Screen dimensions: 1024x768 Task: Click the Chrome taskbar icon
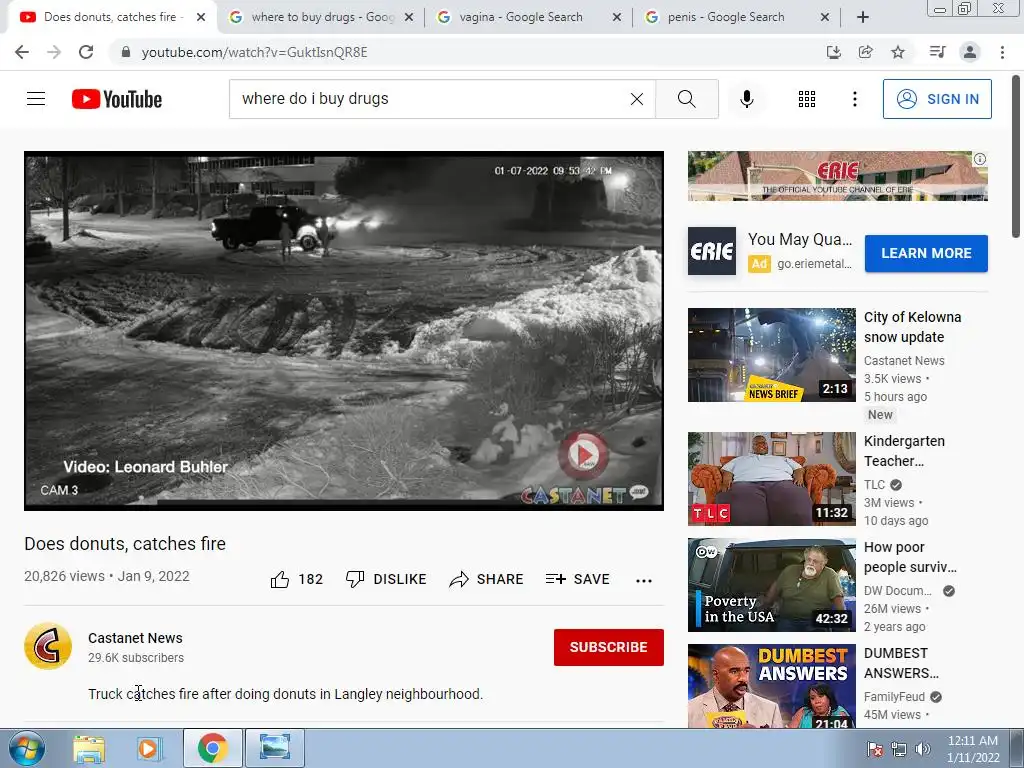pyautogui.click(x=212, y=748)
